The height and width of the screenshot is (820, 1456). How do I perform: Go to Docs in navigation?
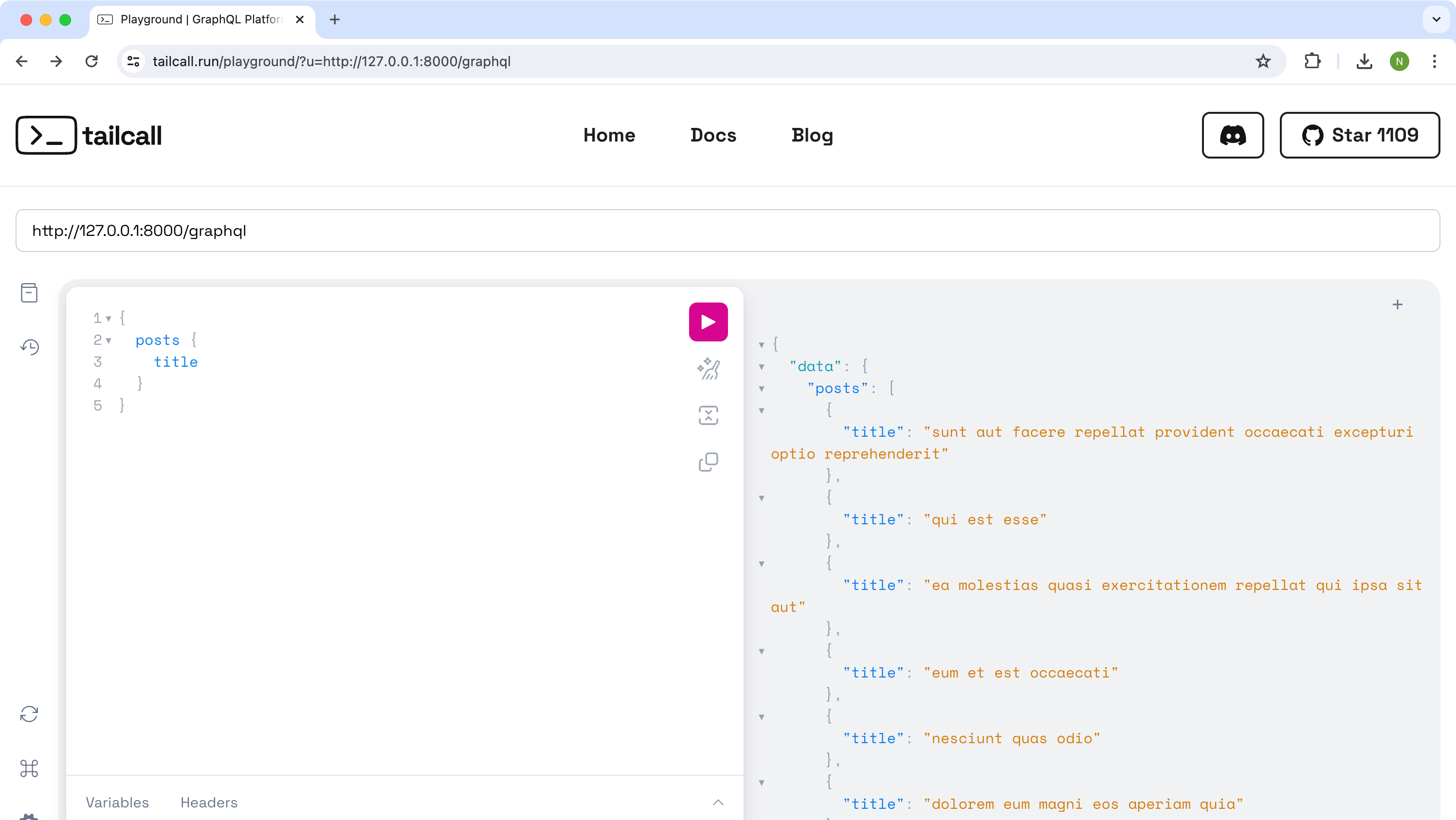713,135
